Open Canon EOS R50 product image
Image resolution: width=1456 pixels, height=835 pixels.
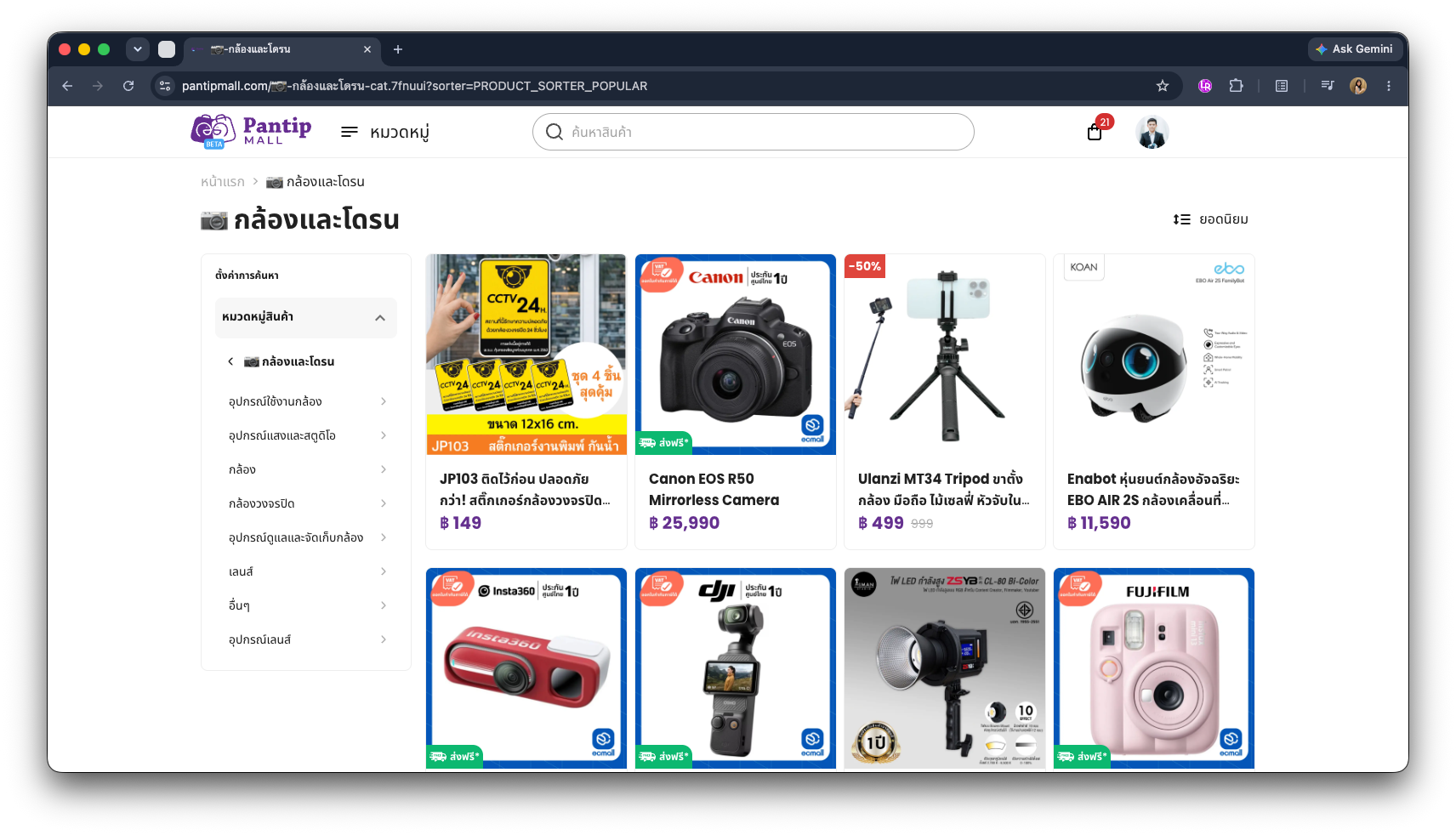tap(736, 355)
